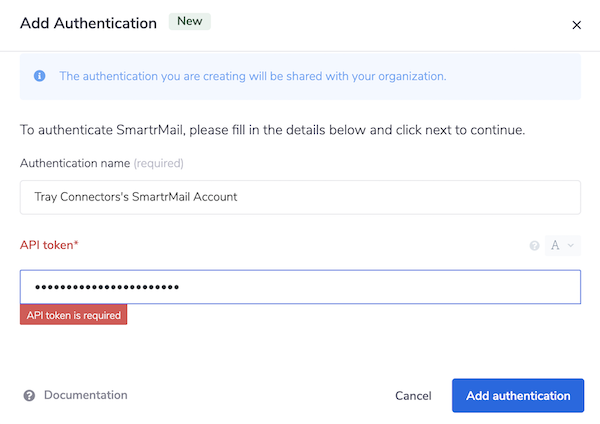This screenshot has height=424, width=600.
Task: Click the red API token label
Action: (48, 245)
